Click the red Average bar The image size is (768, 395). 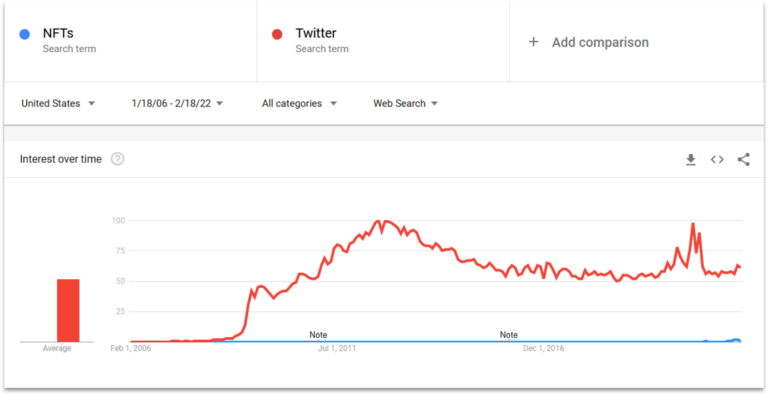click(68, 310)
